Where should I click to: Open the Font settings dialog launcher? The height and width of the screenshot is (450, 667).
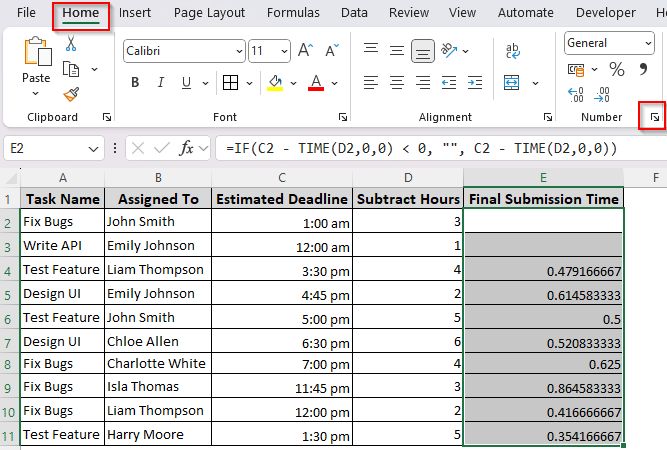(342, 117)
